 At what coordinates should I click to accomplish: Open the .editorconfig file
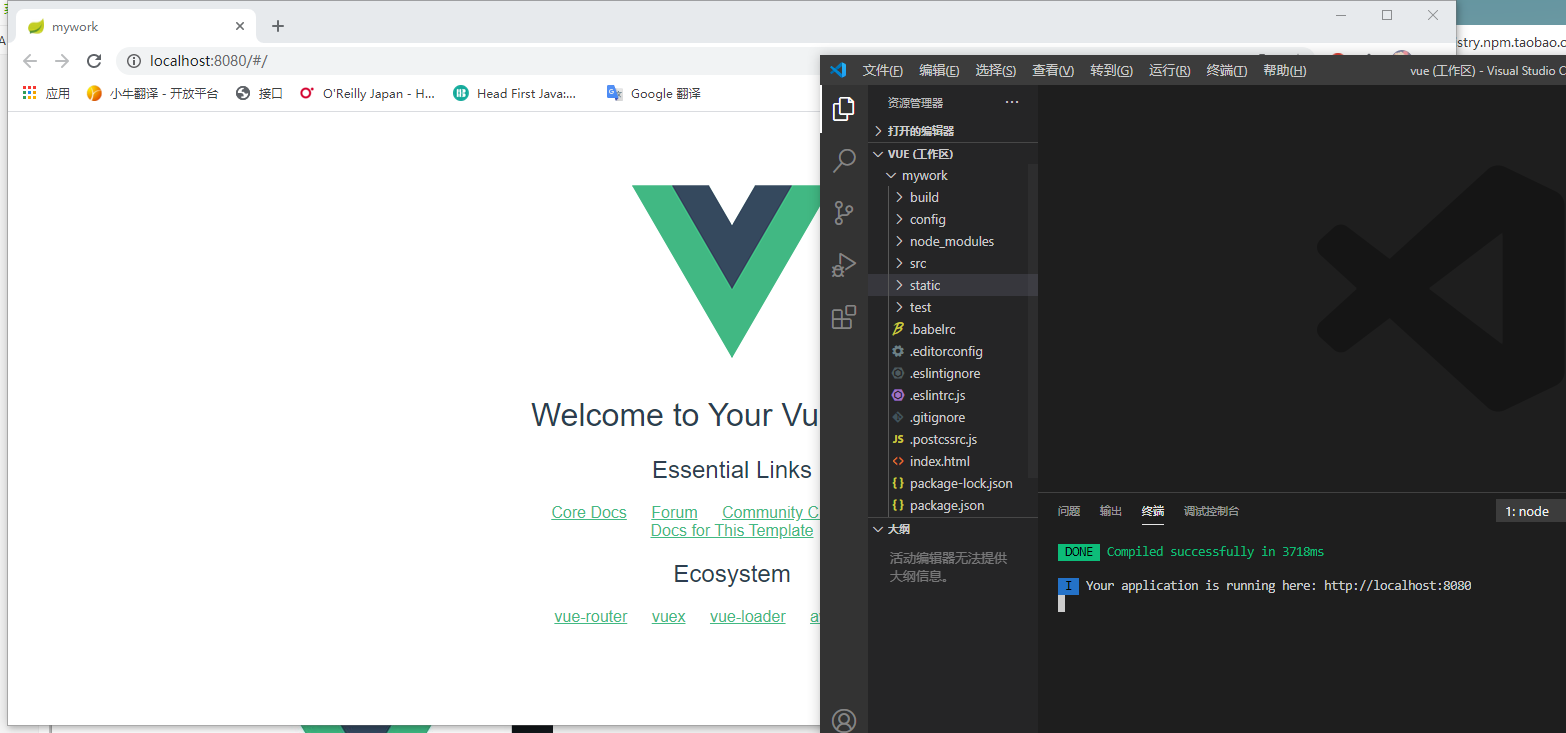(x=953, y=351)
